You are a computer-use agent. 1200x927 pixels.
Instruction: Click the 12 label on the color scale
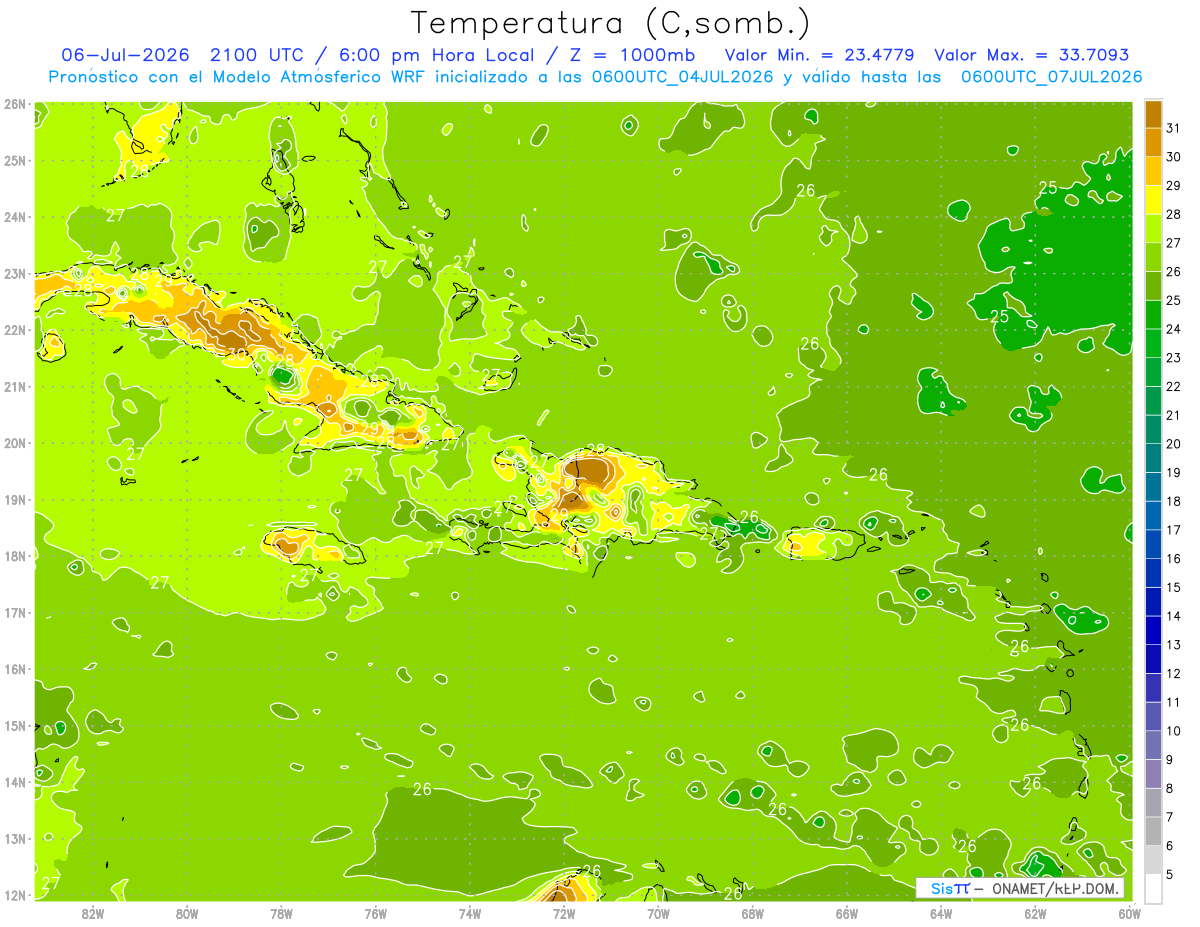[1173, 674]
